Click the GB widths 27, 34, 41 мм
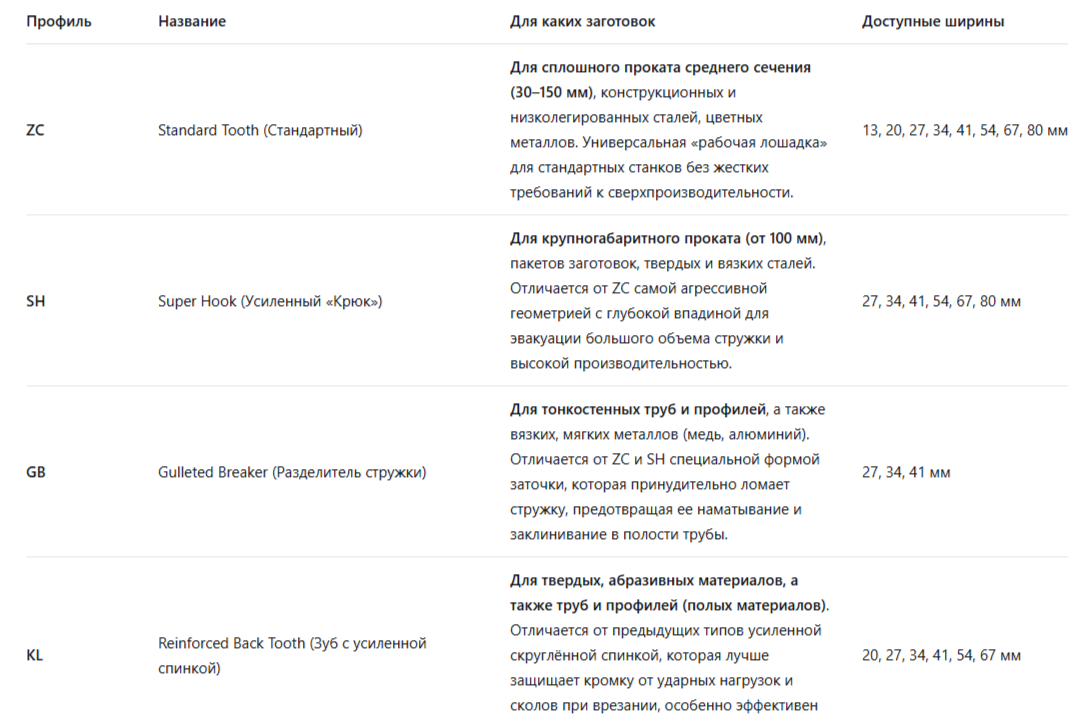The width and height of the screenshot is (1090, 724). click(906, 472)
